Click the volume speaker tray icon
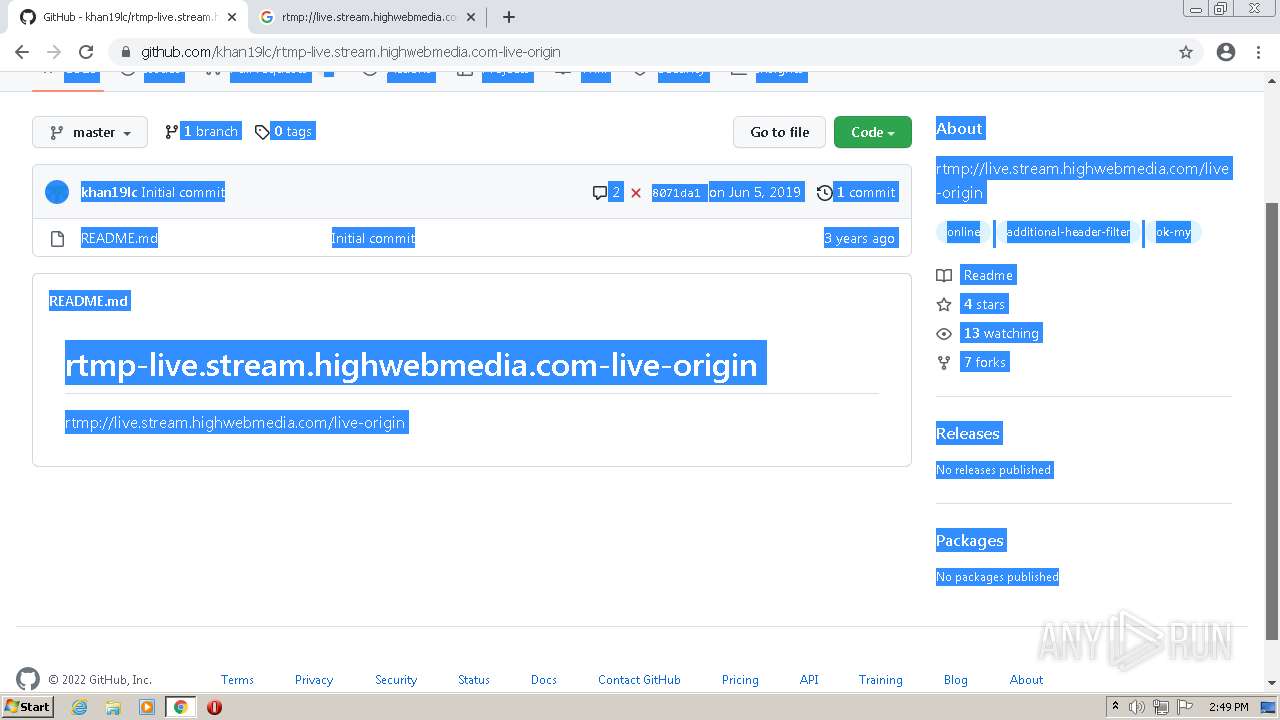The width and height of the screenshot is (1280, 720). click(1138, 707)
